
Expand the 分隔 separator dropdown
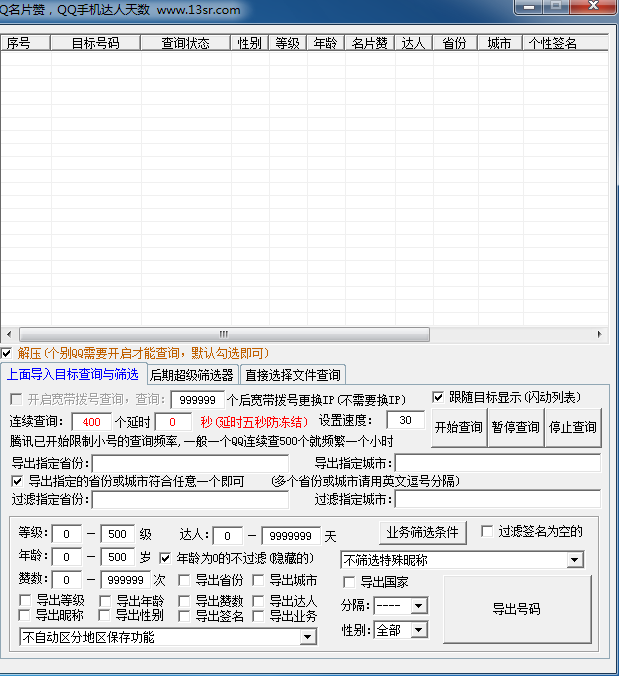[418, 606]
